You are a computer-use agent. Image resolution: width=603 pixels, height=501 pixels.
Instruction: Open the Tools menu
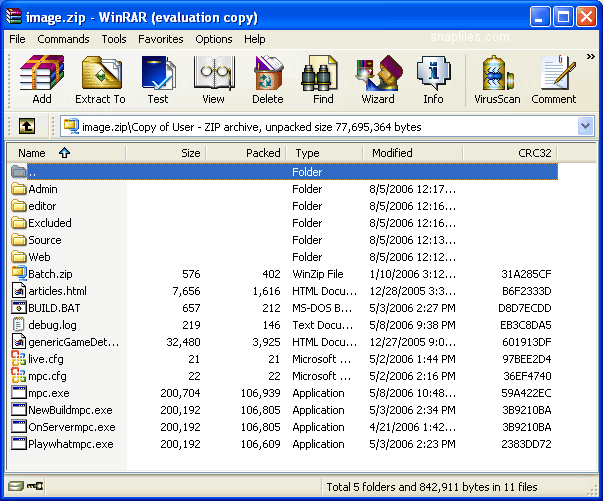click(x=114, y=39)
